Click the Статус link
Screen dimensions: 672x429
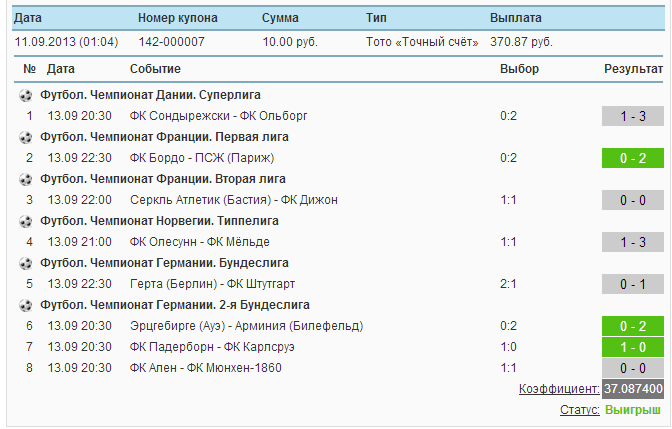[x=580, y=410]
